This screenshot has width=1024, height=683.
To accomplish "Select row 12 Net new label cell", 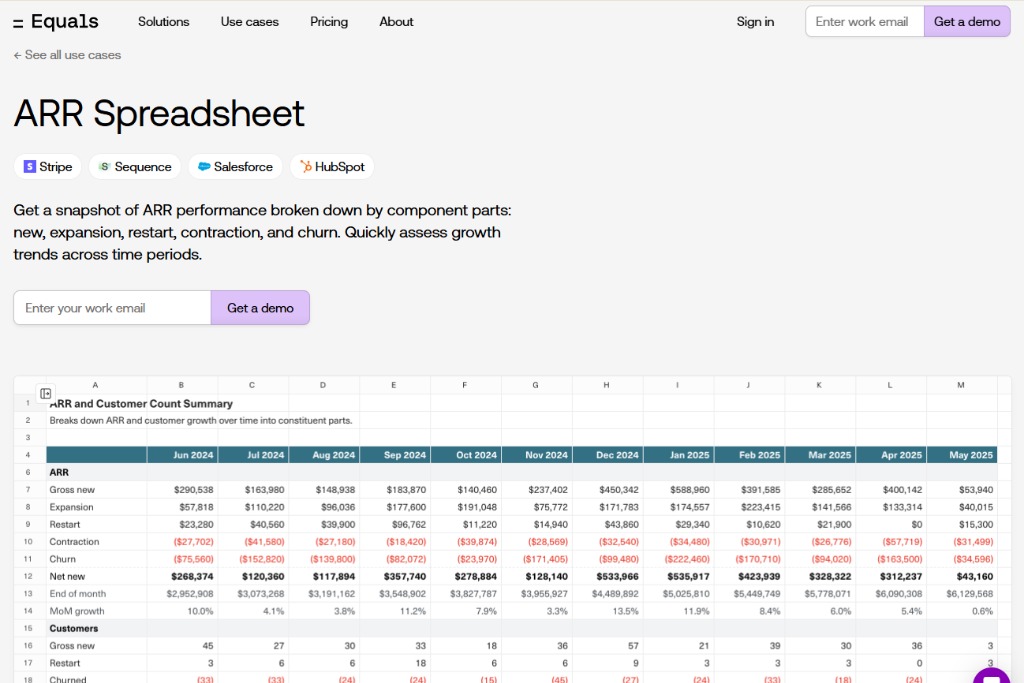I will point(95,576).
